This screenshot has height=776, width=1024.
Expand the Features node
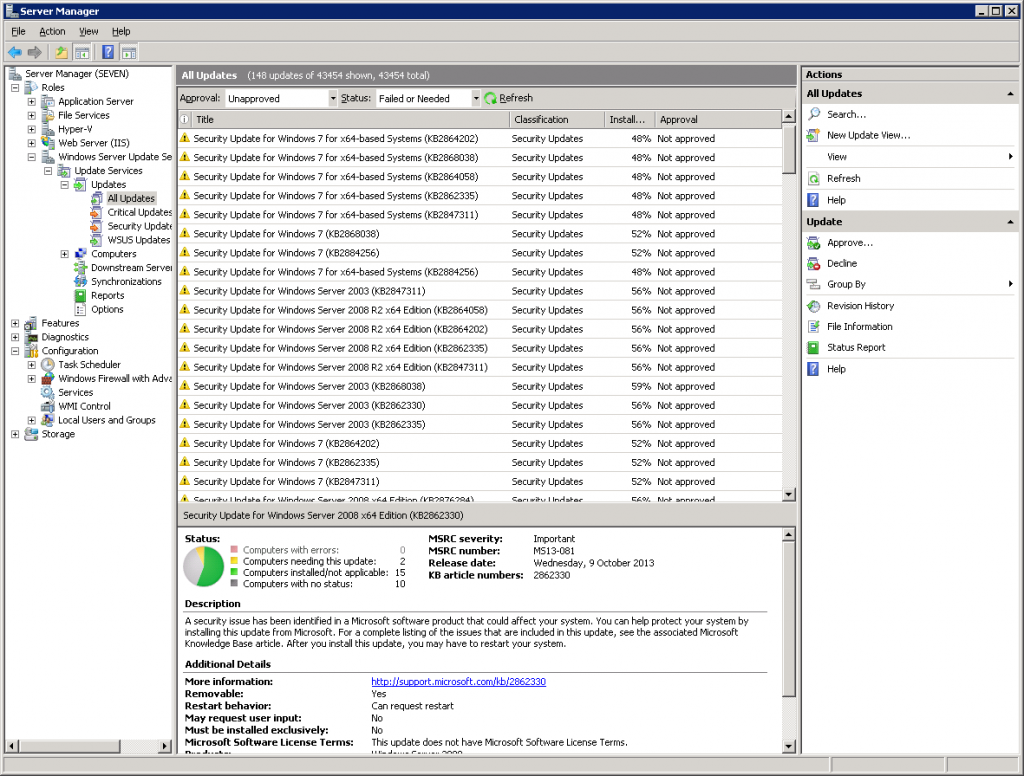click(15, 323)
